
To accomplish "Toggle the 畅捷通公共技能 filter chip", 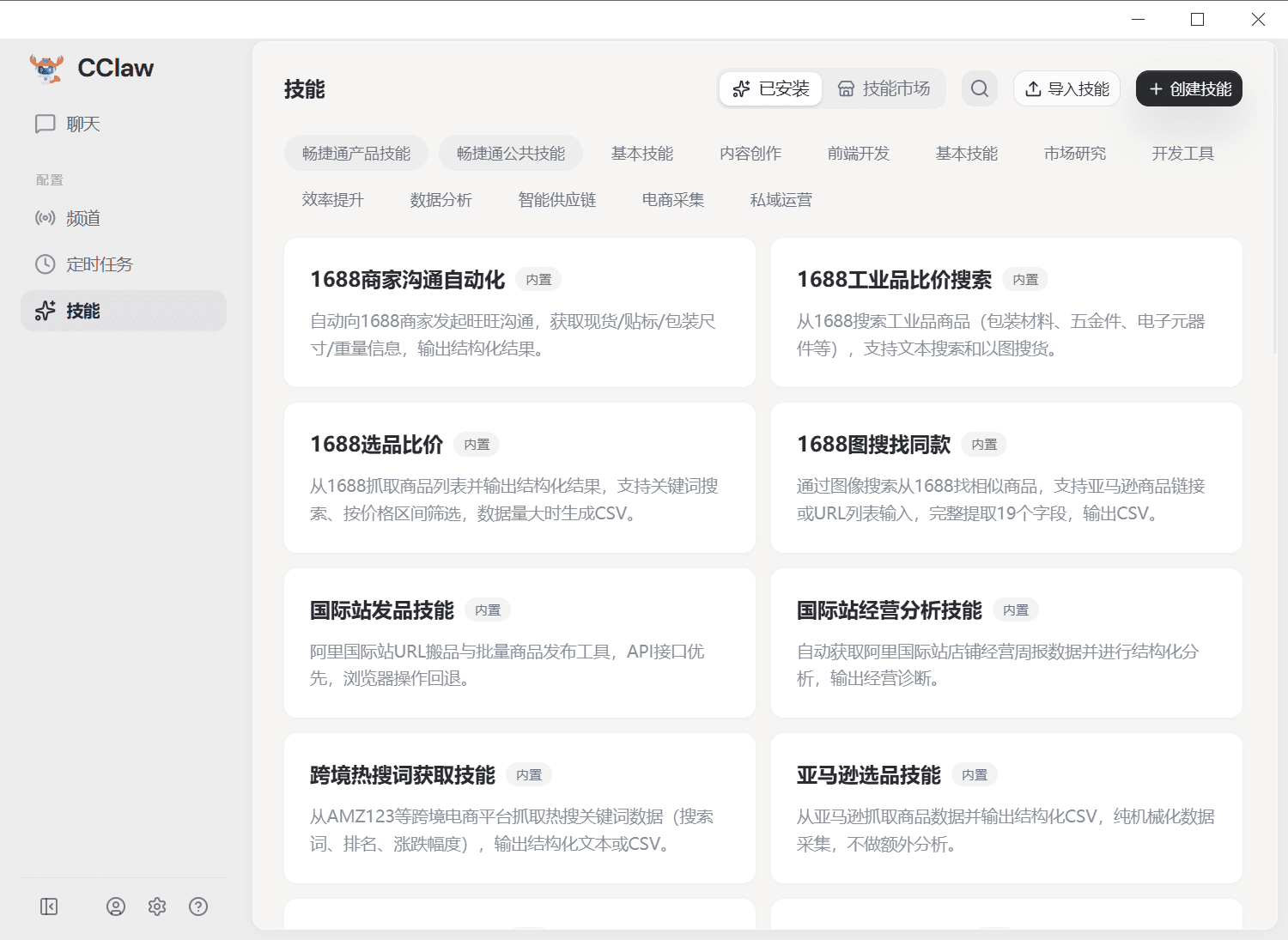I will click(x=510, y=152).
